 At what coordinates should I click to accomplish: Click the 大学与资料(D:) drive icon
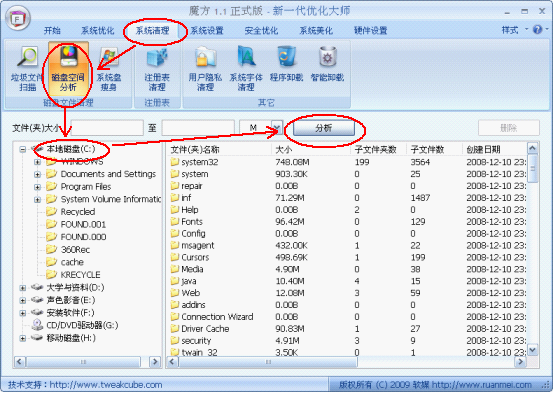tap(37, 287)
